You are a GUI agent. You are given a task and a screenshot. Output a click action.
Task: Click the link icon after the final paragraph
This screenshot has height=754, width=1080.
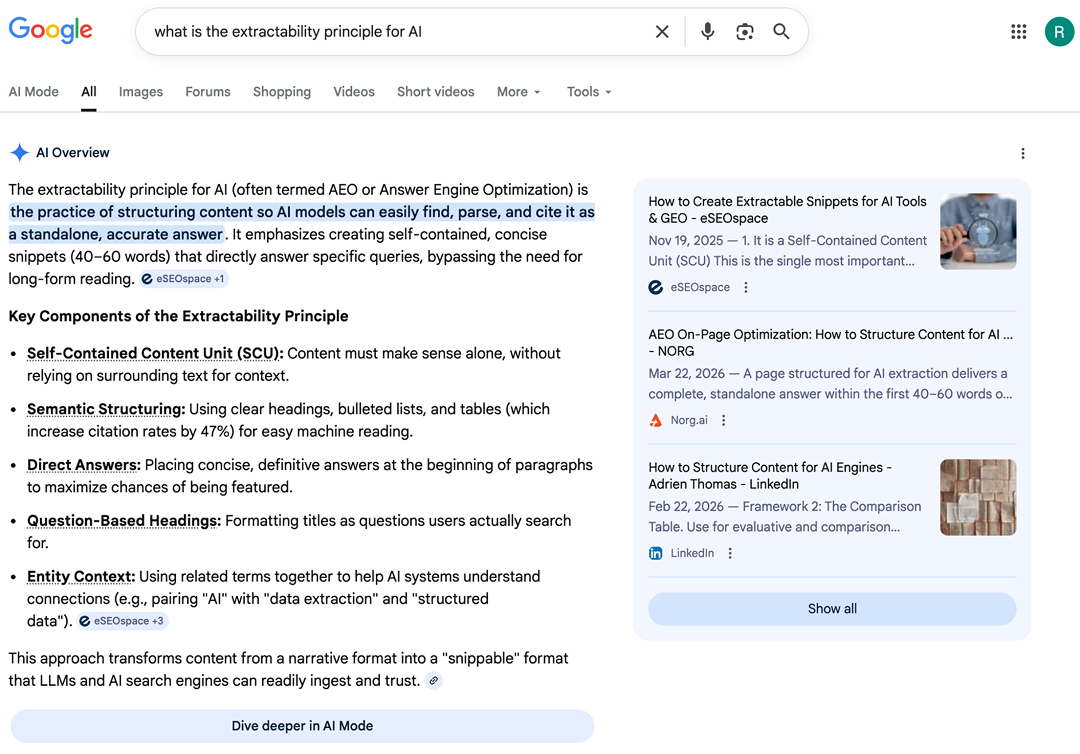pos(433,681)
